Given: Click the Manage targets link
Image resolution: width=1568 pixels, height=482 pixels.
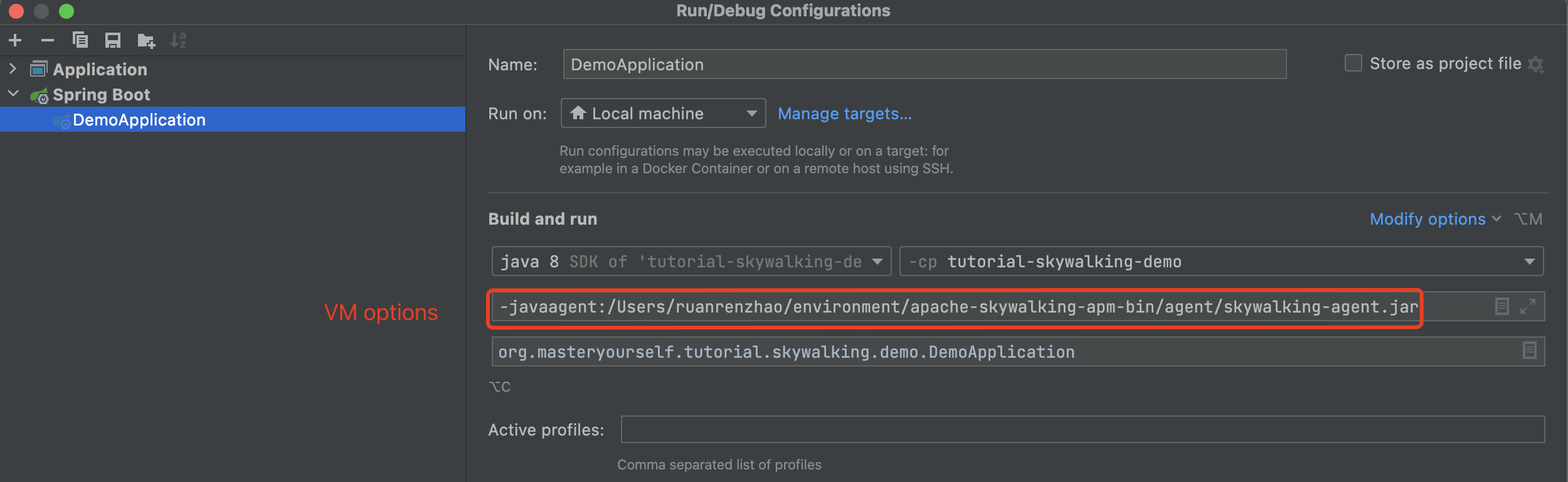Looking at the screenshot, I should coord(844,114).
